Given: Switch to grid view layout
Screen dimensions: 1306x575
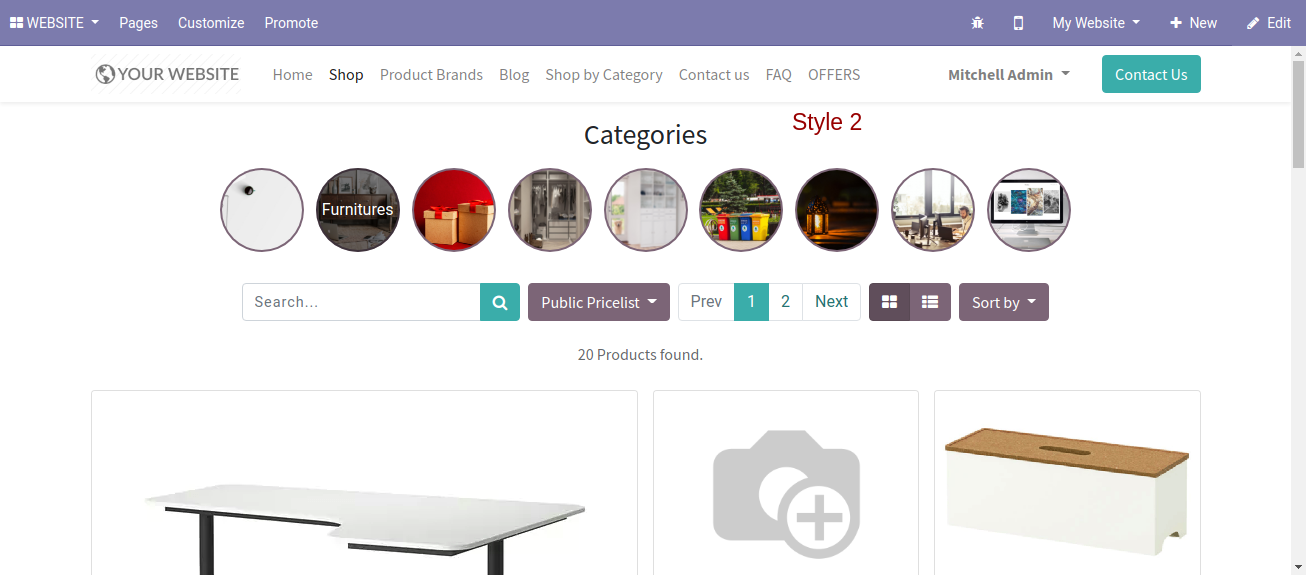Looking at the screenshot, I should coord(889,302).
